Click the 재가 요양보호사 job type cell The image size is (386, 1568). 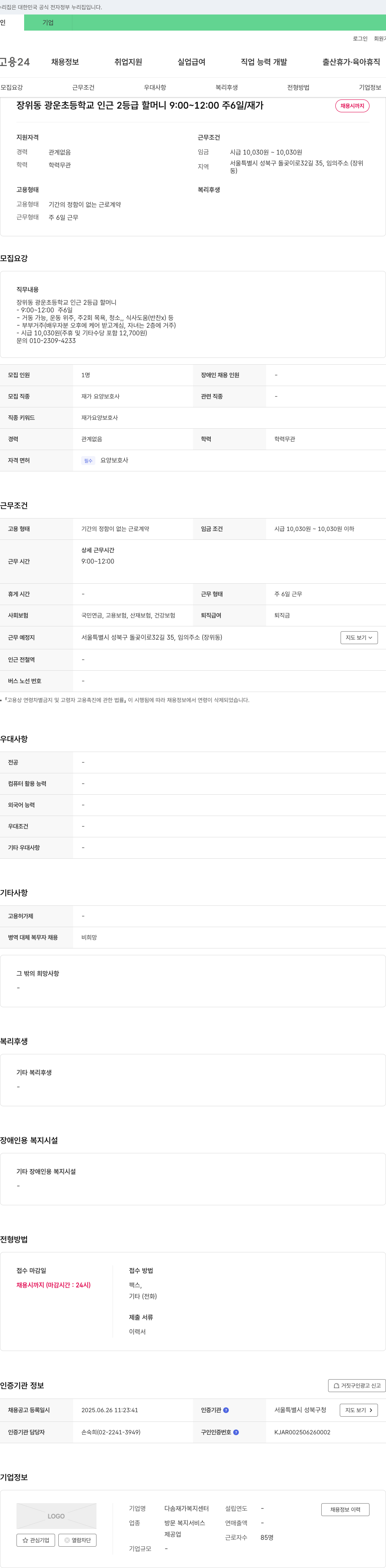tap(100, 396)
